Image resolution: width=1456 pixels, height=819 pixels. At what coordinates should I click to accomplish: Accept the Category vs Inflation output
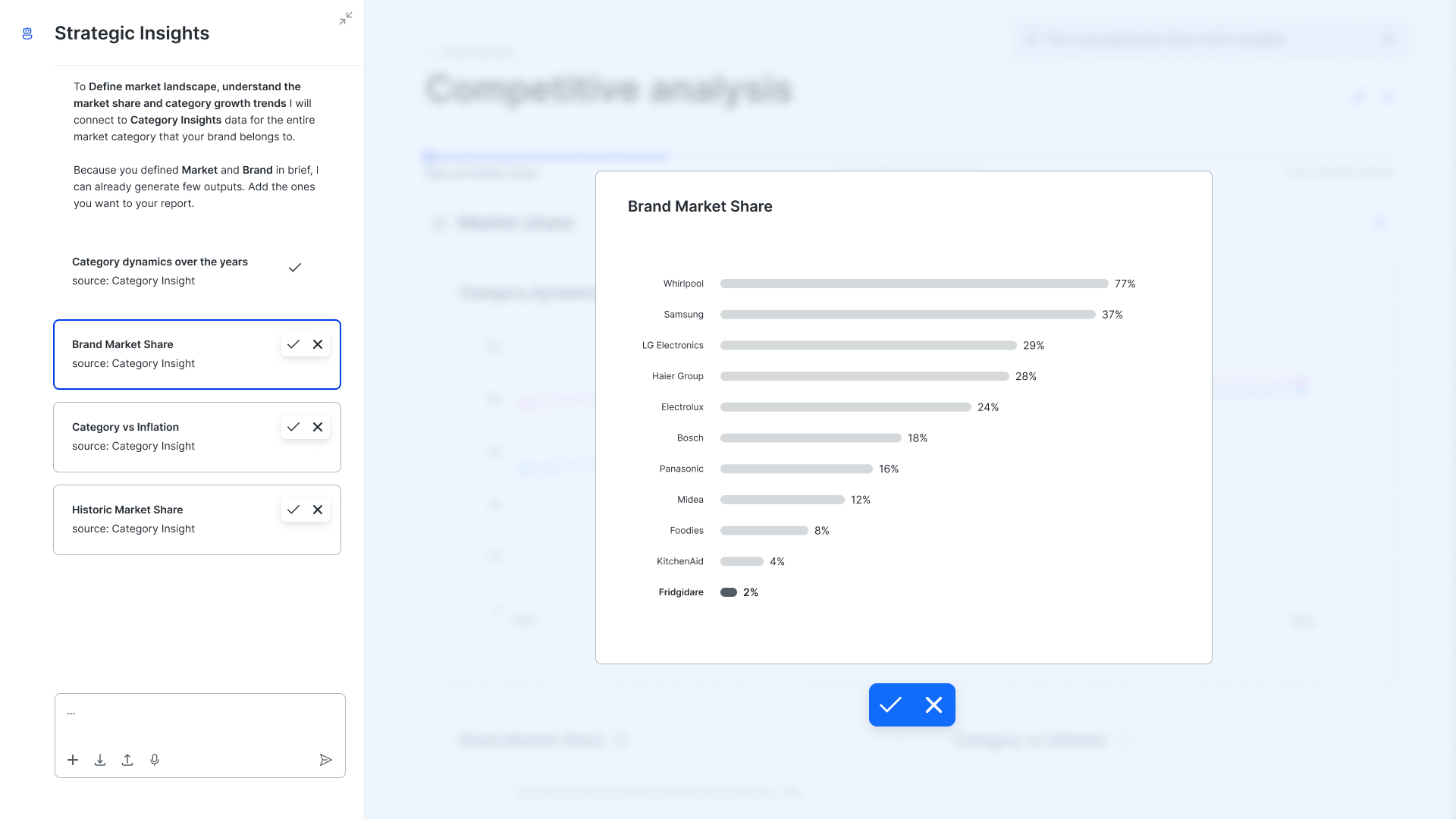coord(293,427)
